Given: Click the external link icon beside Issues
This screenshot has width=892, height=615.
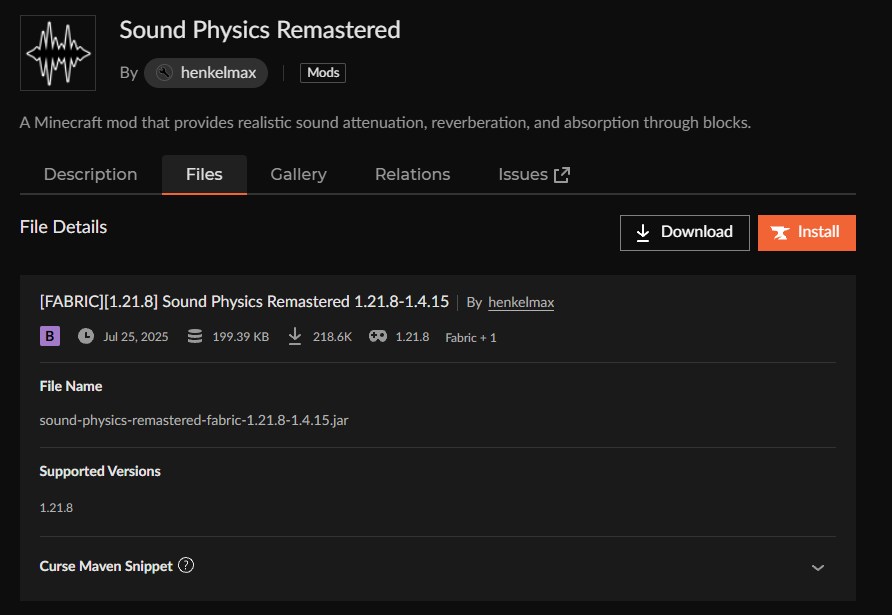Looking at the screenshot, I should click(562, 175).
